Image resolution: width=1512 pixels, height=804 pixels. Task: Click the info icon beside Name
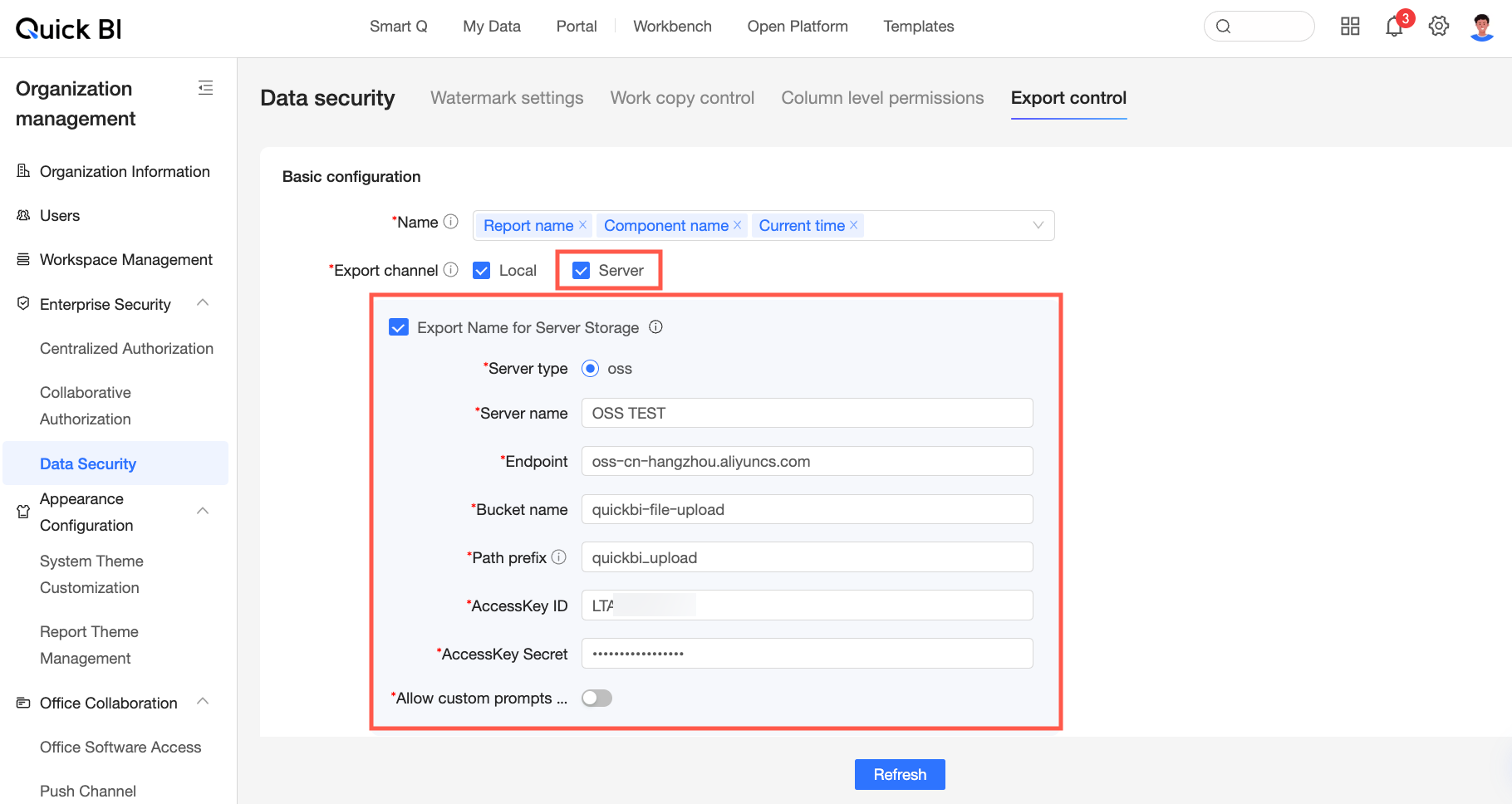(x=451, y=222)
